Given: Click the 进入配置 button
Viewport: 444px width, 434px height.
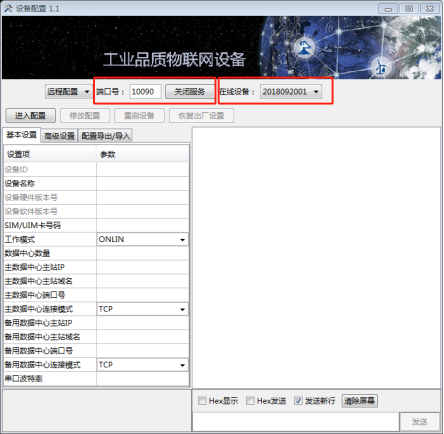Looking at the screenshot, I should (30, 116).
